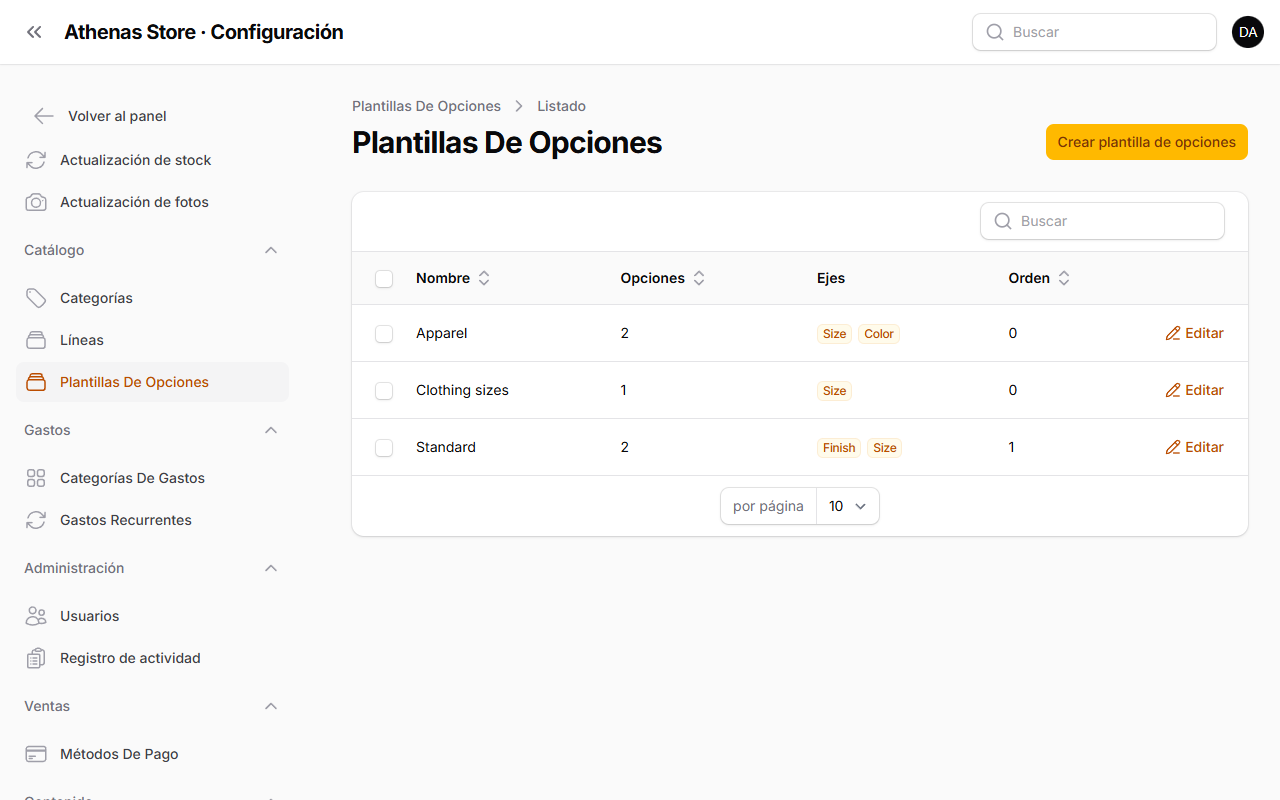Screen dimensions: 1280x800
Task: Click the Color badge in Apparel row
Action: coord(879,334)
